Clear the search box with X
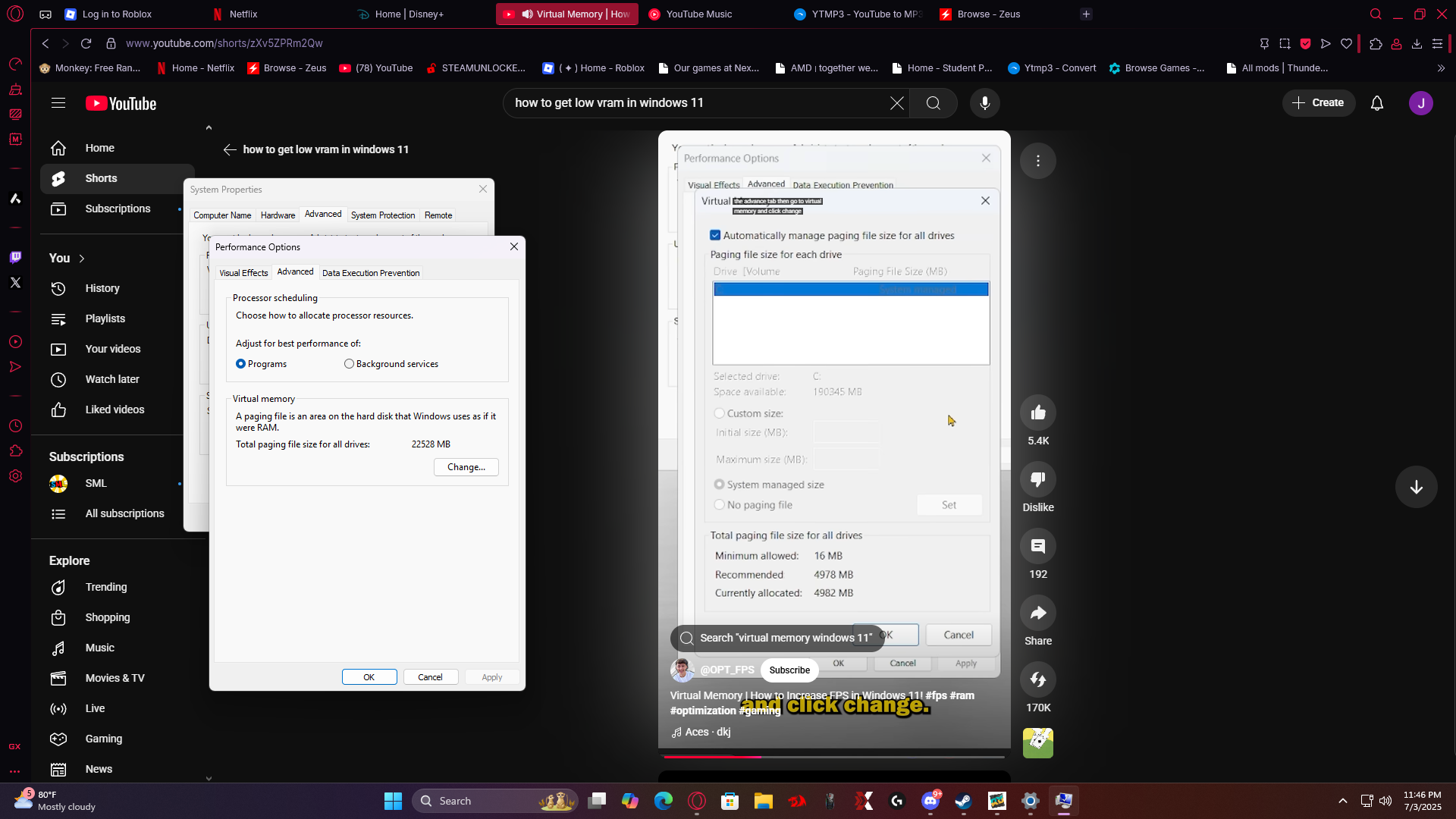 pos(896,103)
